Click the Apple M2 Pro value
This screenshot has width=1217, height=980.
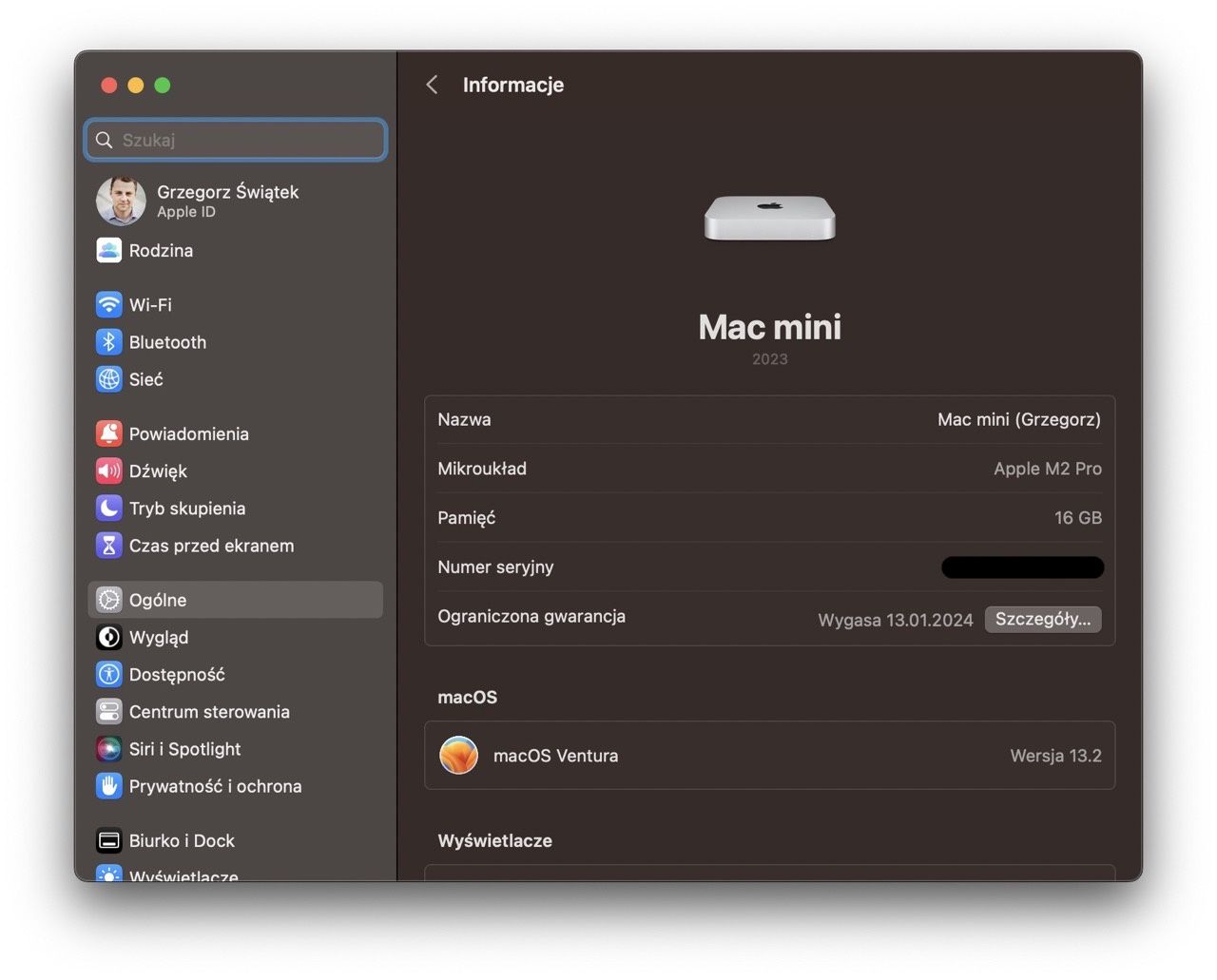coord(1048,469)
